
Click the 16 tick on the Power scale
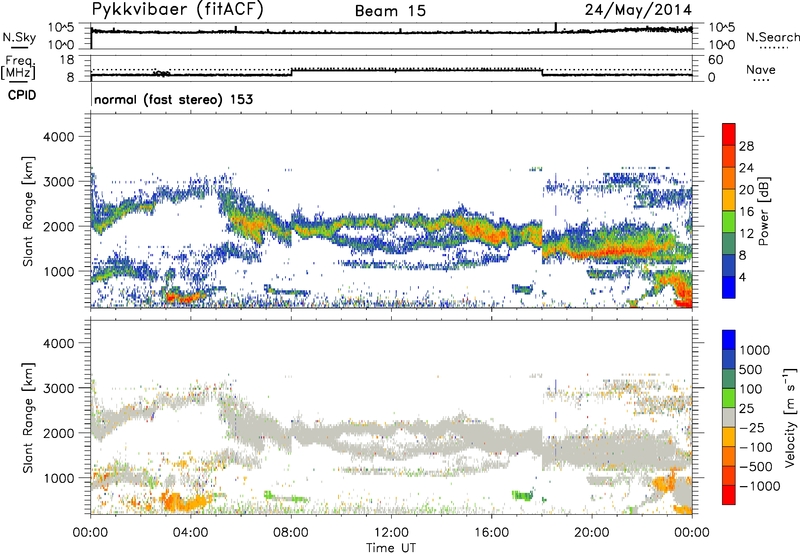(746, 212)
